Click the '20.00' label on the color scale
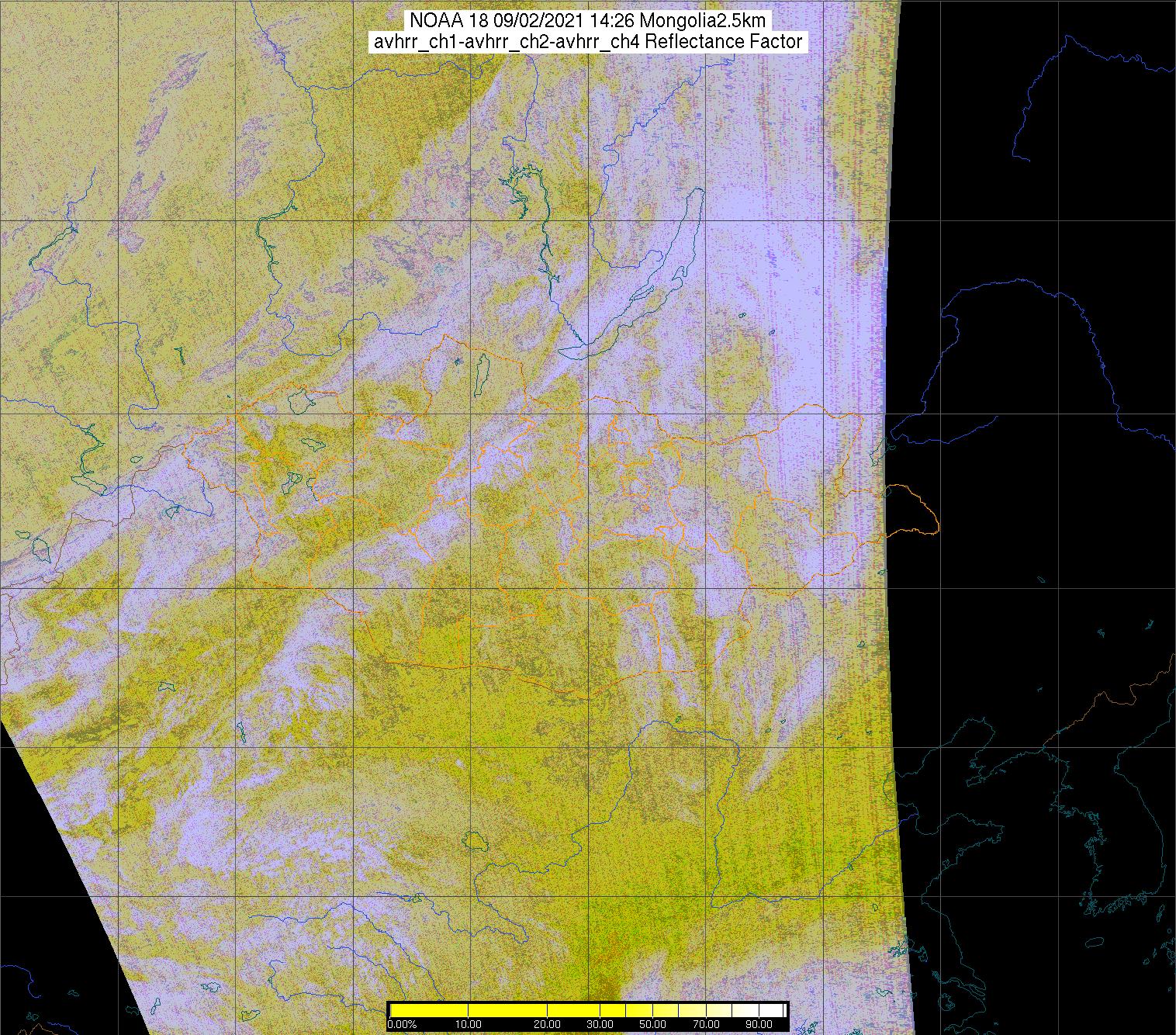The height and width of the screenshot is (1035, 1176). click(x=547, y=1024)
